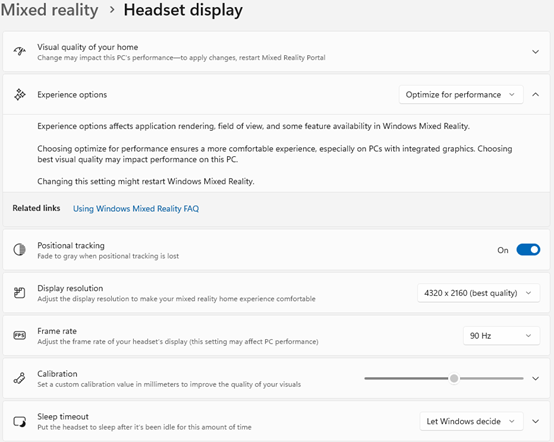Screen dimensions: 554x442
Task: Click the Calibration tool icon
Action: [19, 378]
